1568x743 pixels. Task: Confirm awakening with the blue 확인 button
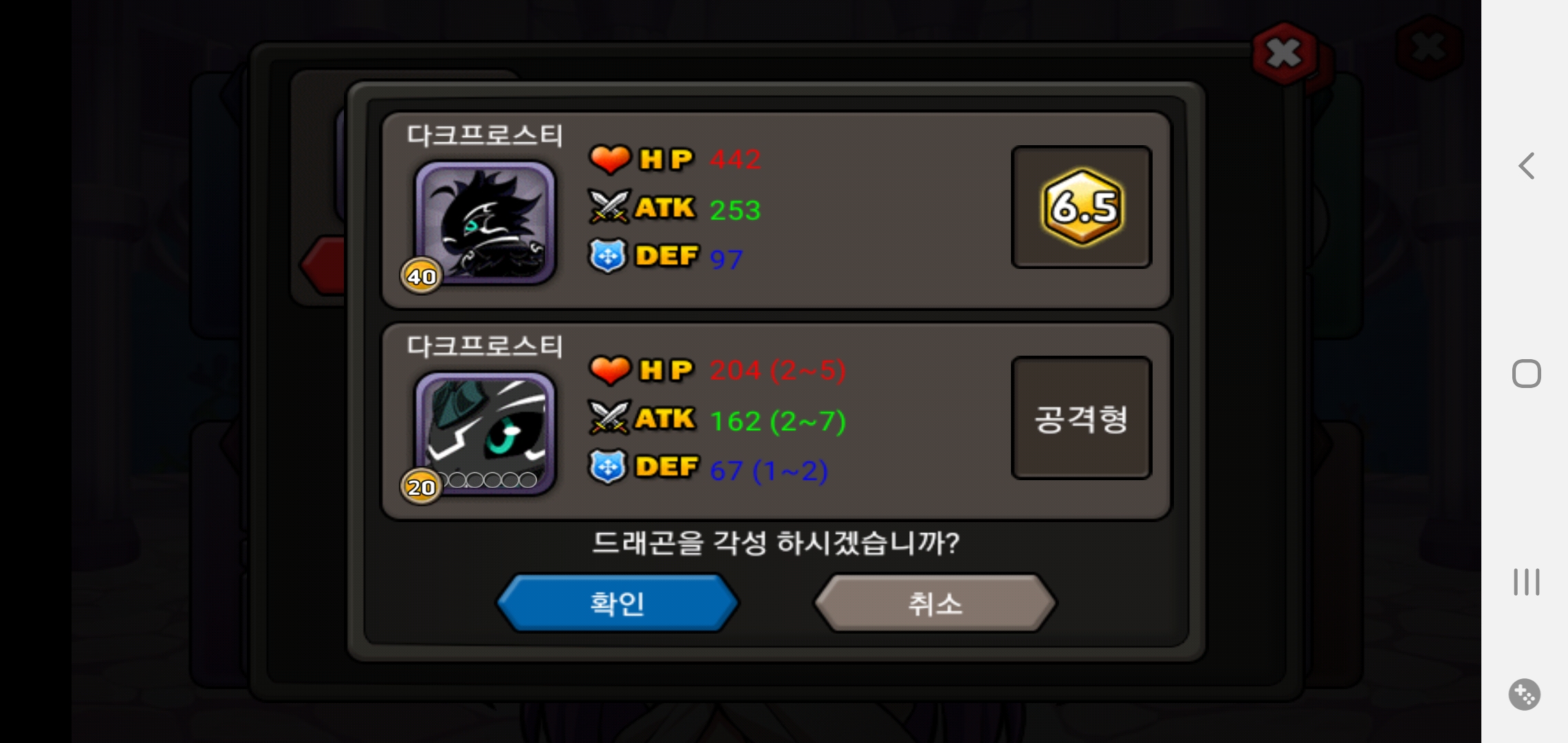[618, 603]
